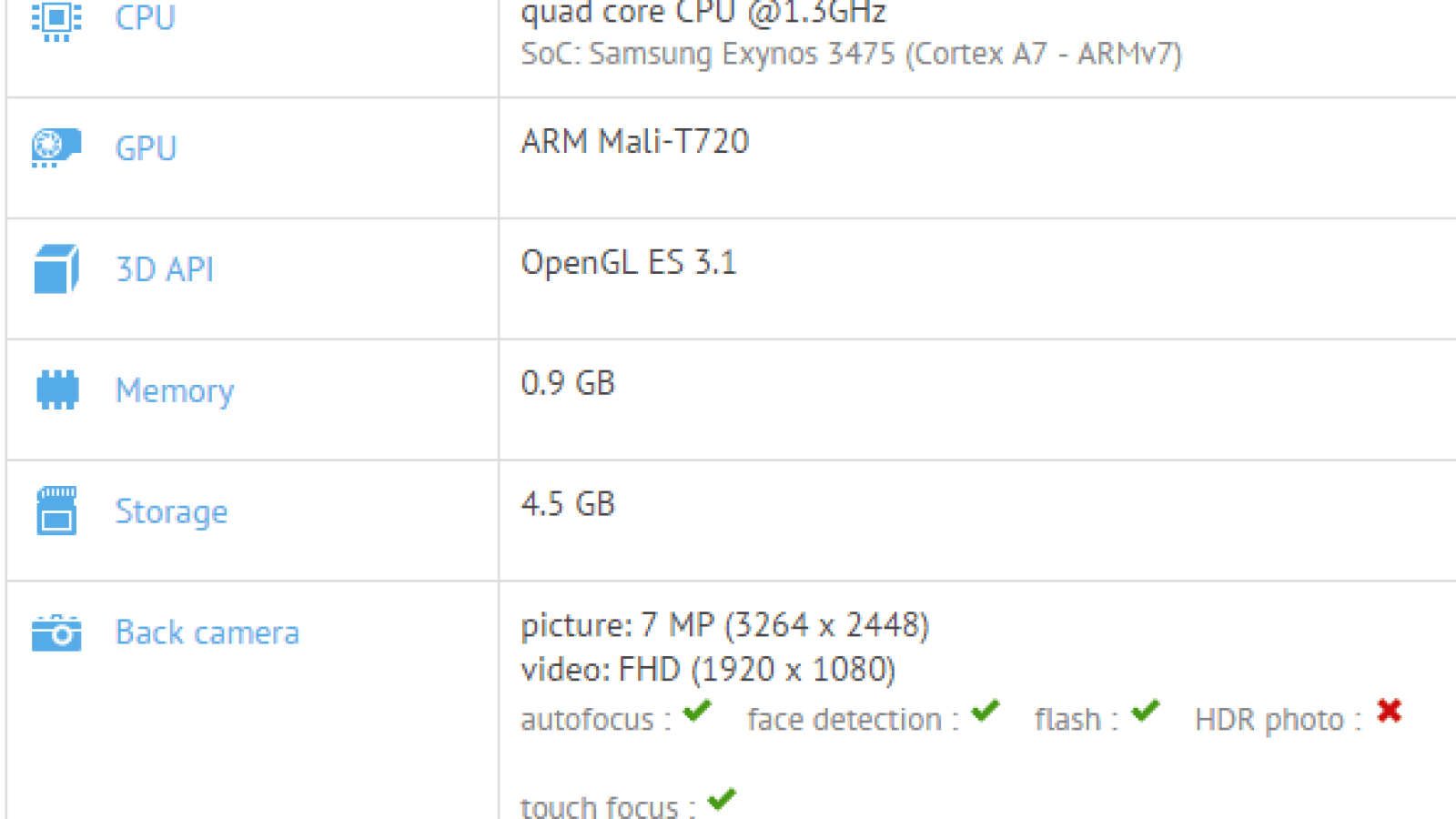Open the Back camera label link
The width and height of the screenshot is (1456, 819).
207,632
